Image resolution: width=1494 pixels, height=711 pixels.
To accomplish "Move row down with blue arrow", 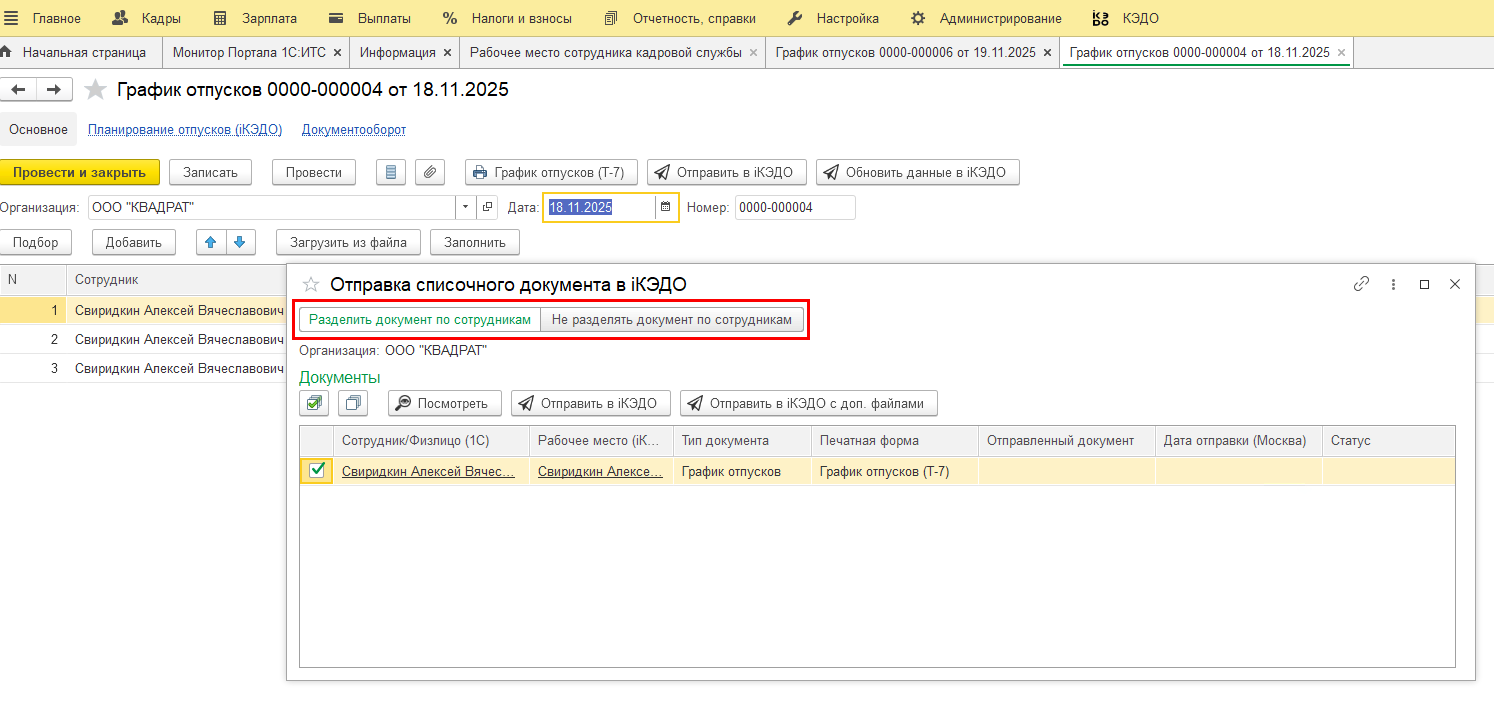I will point(240,242).
